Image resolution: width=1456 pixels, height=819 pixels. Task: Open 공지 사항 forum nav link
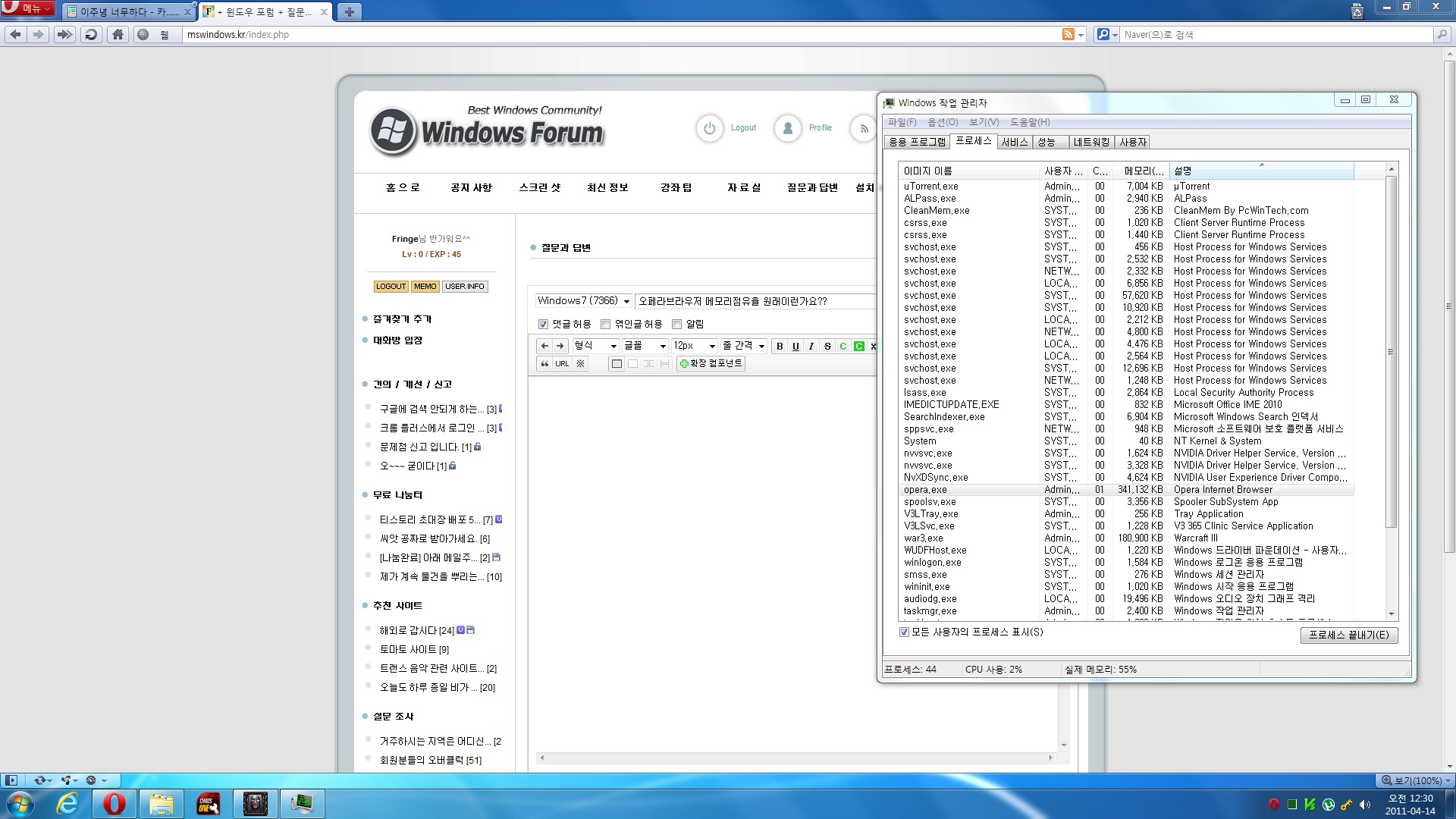(471, 187)
